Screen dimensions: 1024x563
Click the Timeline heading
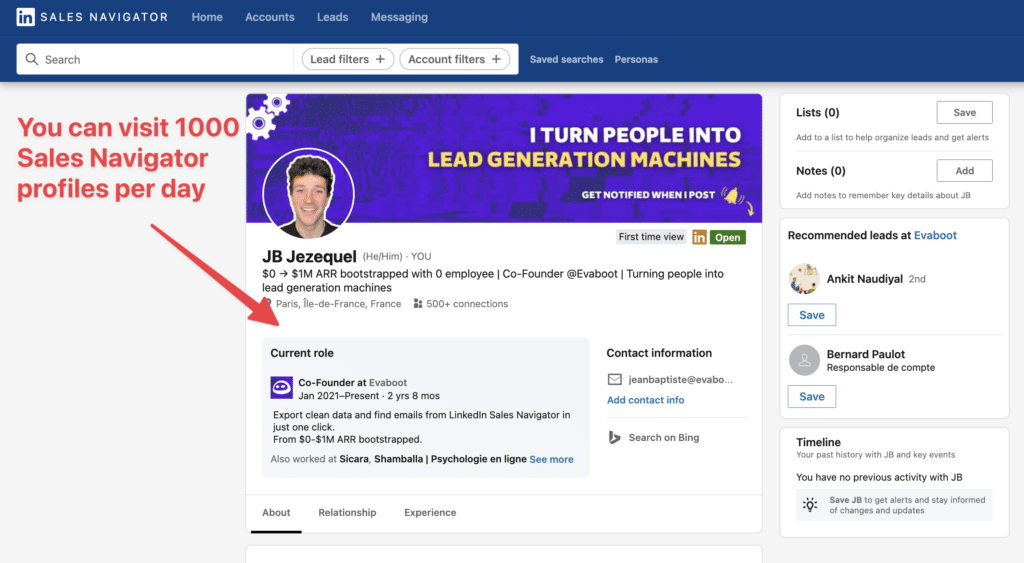[818, 442]
